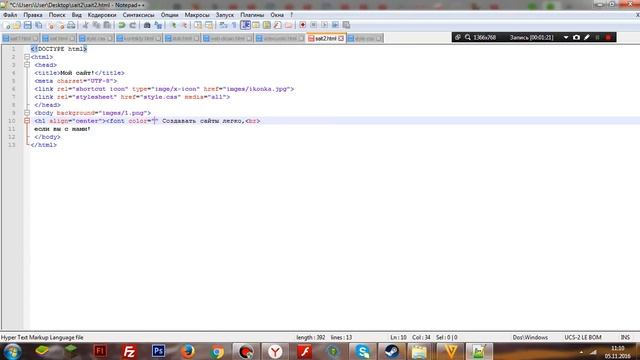Open Google Chrome from the taskbar
The height and width of the screenshot is (360, 640).
point(217,351)
